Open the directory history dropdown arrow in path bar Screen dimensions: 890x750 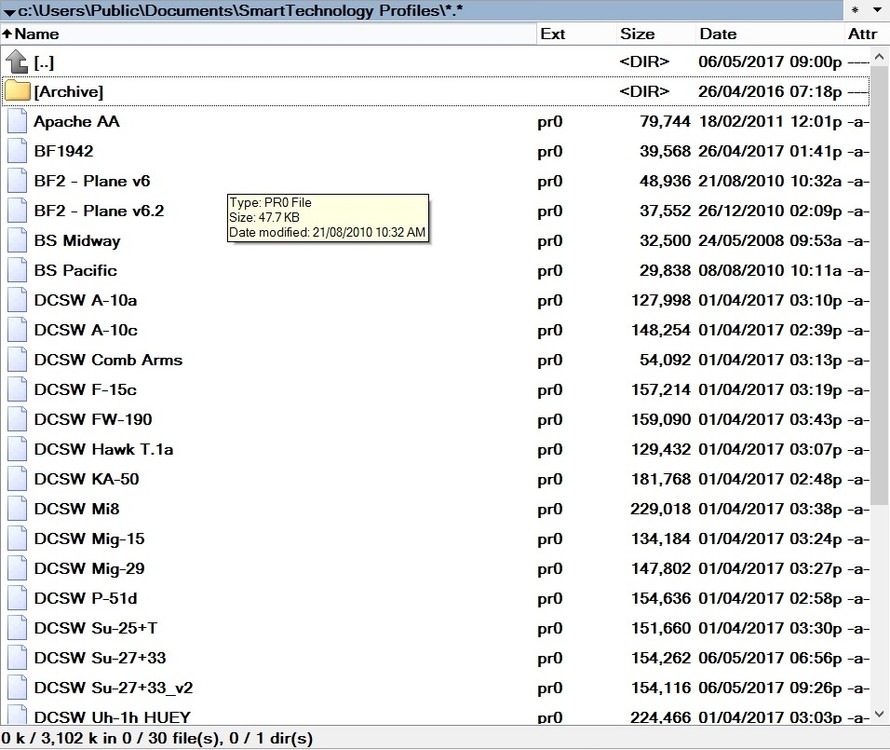[x=9, y=11]
